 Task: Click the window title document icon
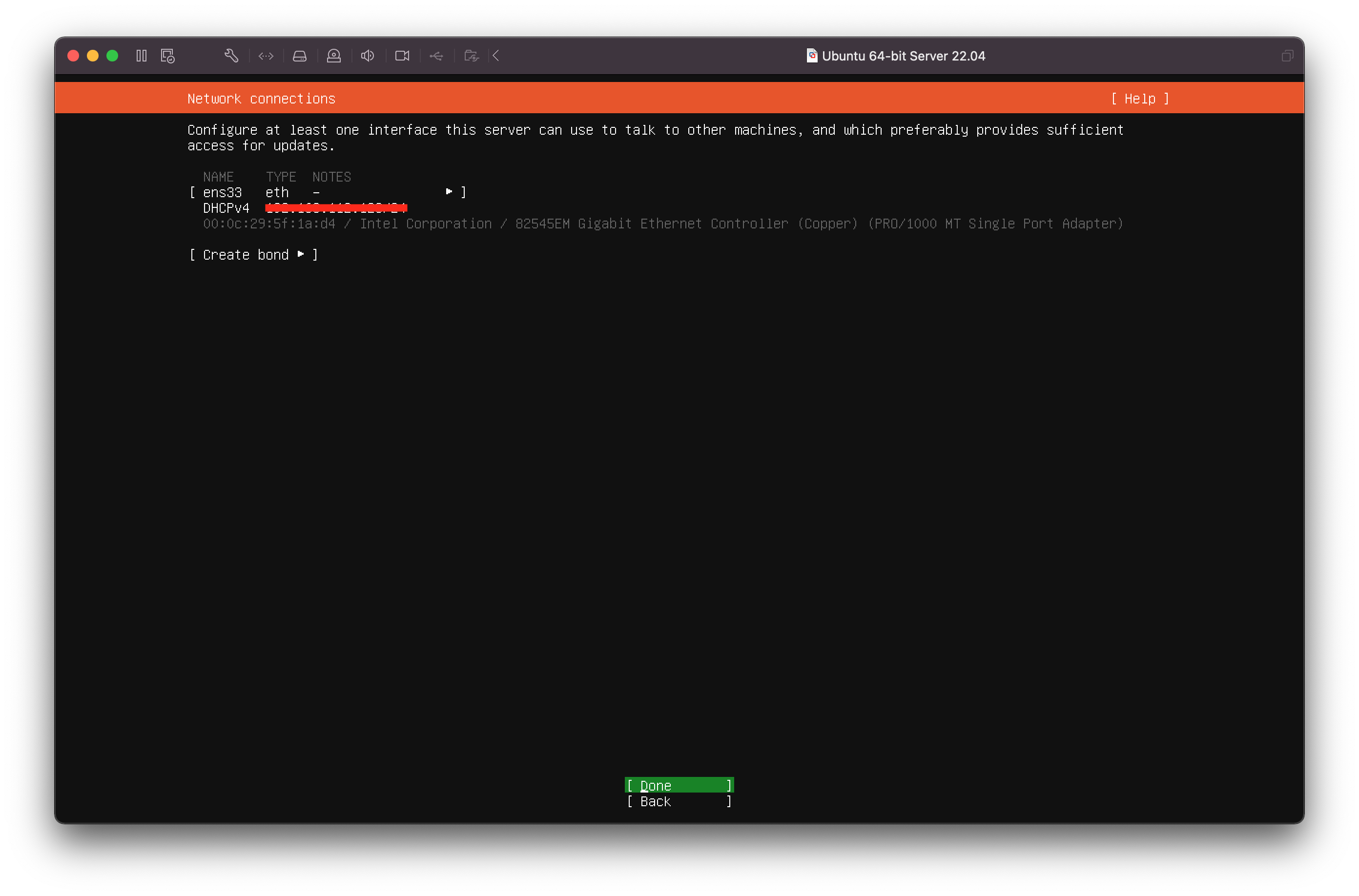click(x=811, y=56)
